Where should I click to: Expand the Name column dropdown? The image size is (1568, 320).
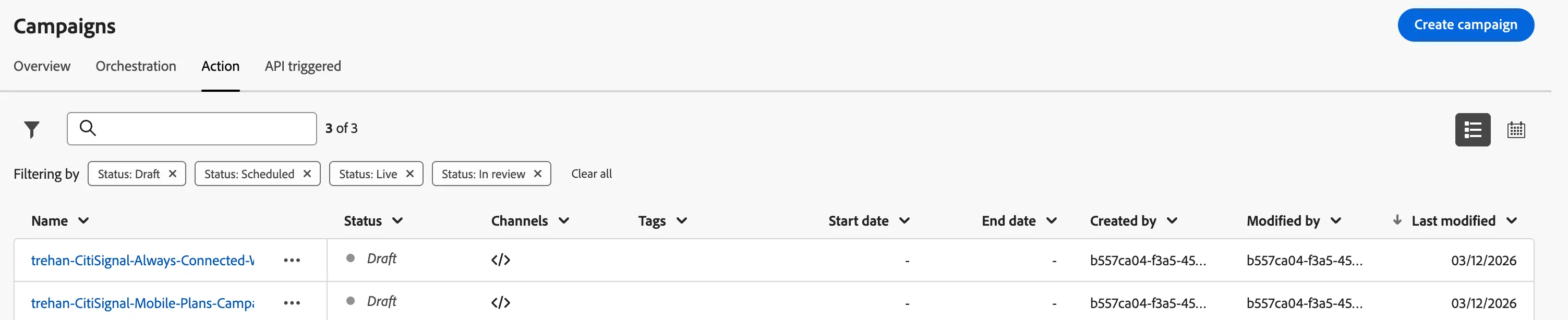pos(84,221)
